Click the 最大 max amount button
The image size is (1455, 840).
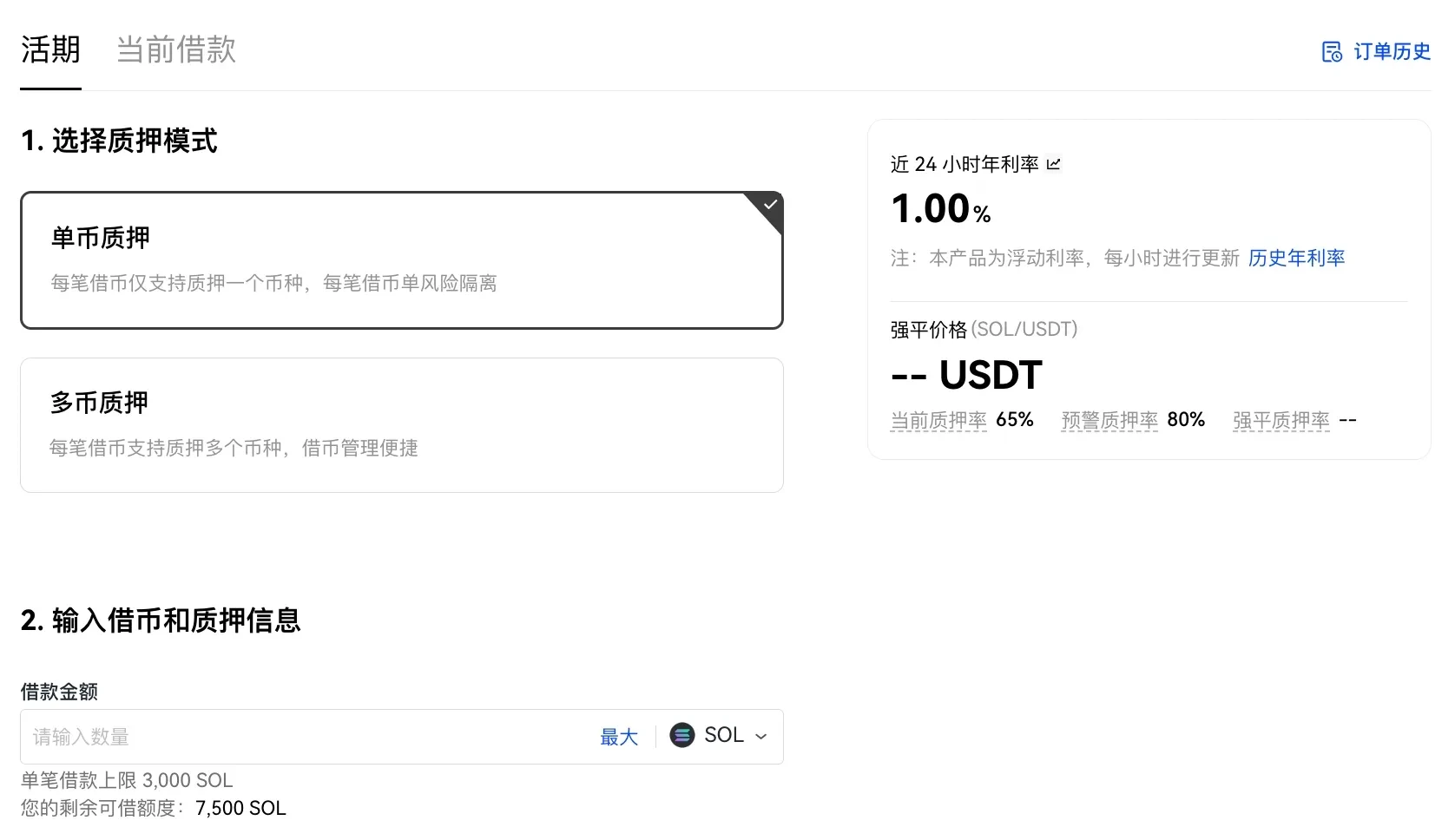point(619,737)
